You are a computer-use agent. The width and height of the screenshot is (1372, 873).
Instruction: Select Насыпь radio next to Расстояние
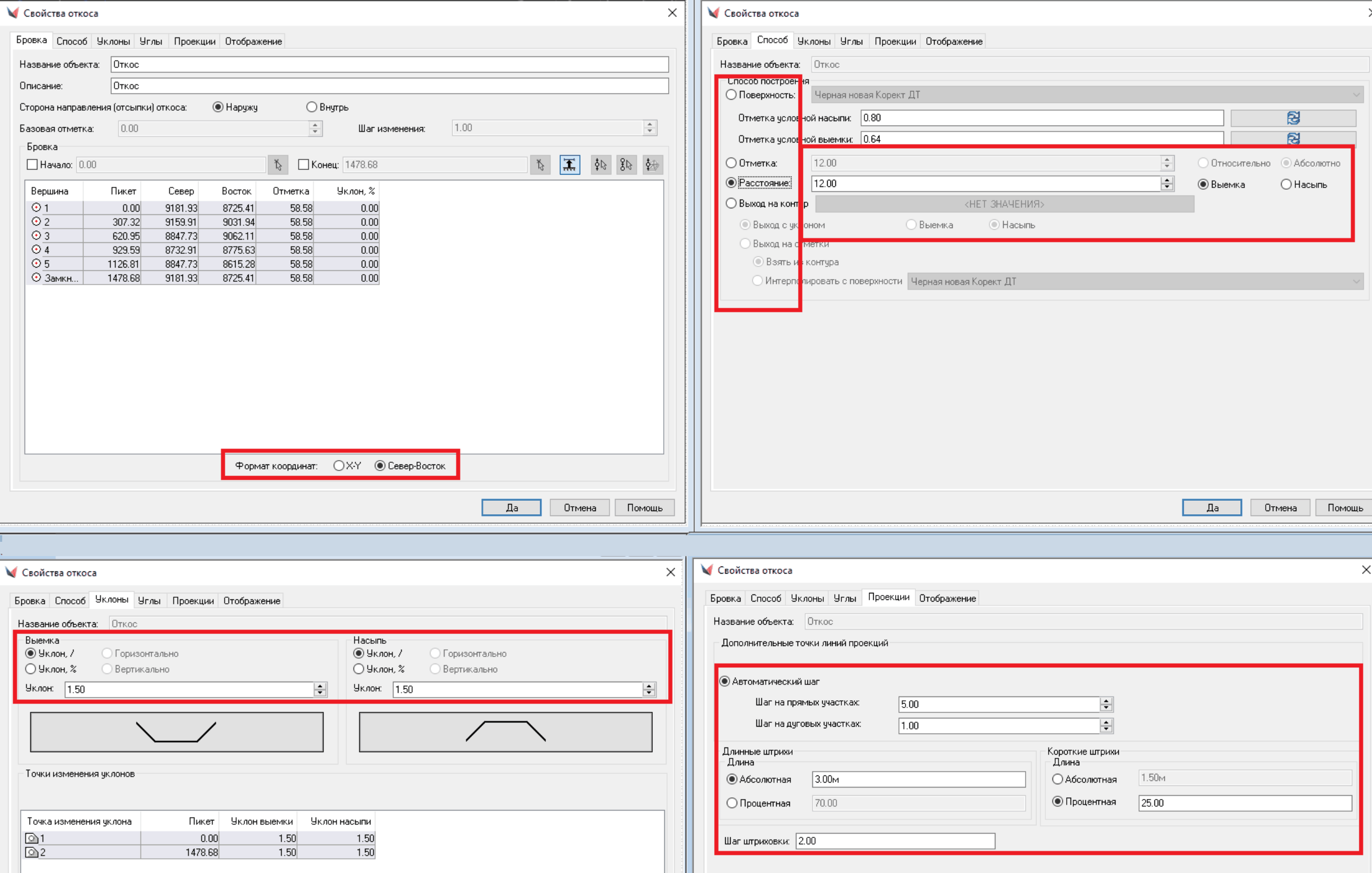click(x=1286, y=185)
